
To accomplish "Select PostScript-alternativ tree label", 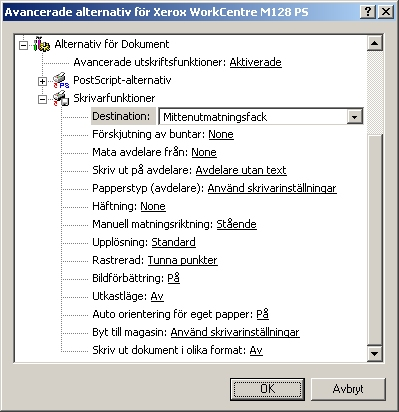I will tap(122, 80).
